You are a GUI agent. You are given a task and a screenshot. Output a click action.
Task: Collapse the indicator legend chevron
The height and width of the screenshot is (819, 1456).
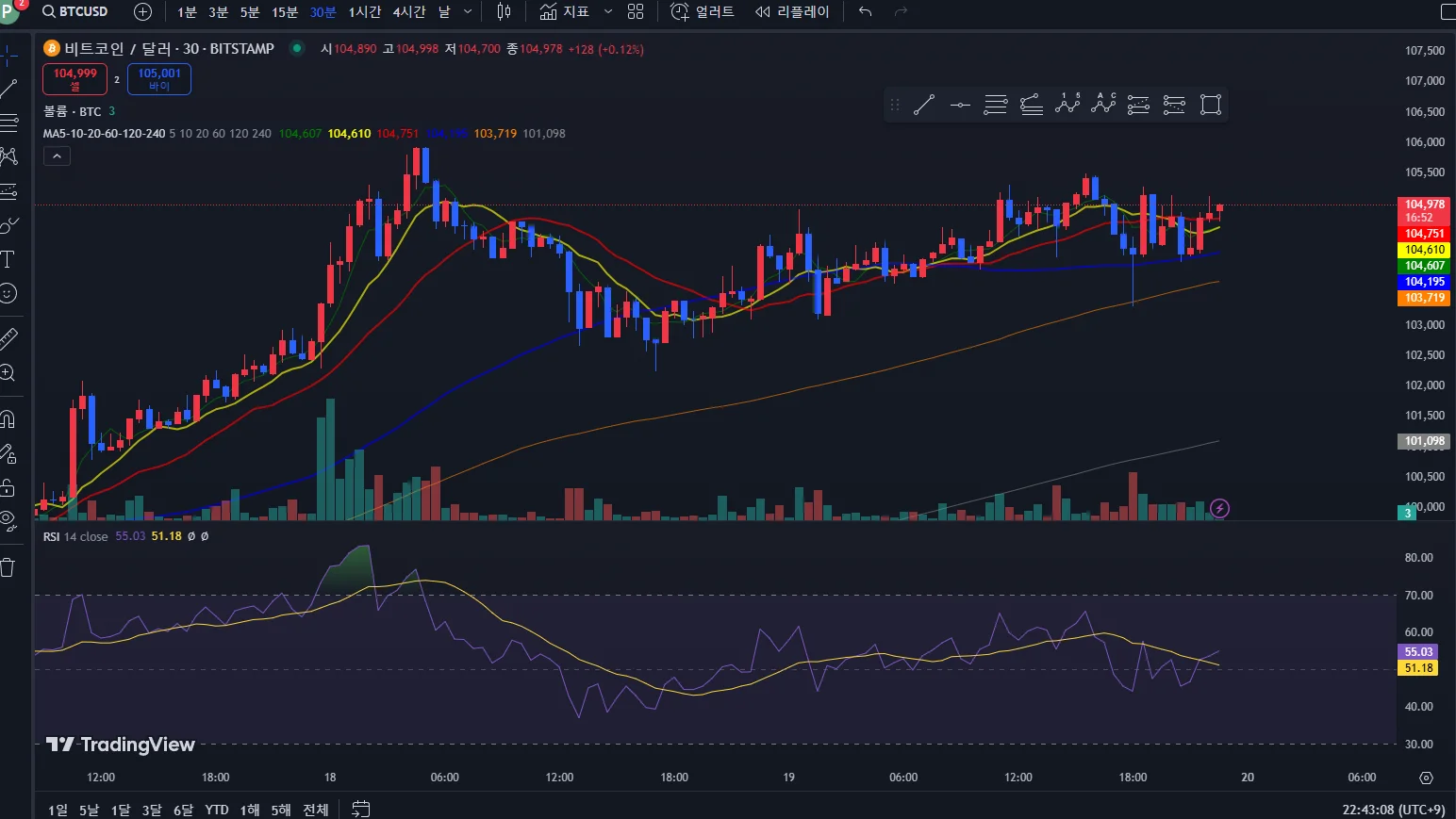click(x=57, y=156)
